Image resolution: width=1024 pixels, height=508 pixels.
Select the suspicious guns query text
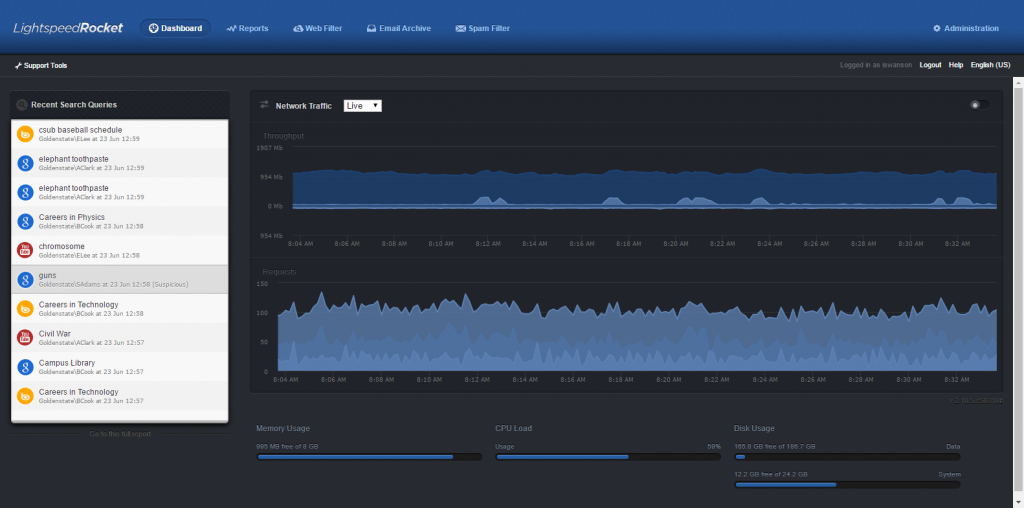click(47, 276)
